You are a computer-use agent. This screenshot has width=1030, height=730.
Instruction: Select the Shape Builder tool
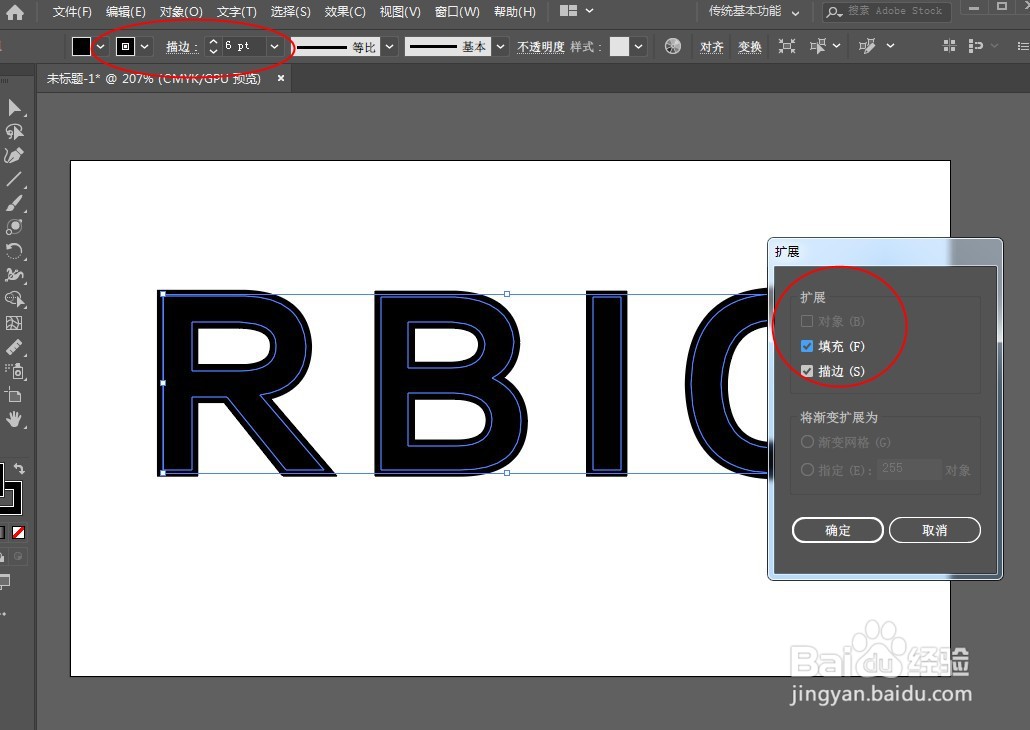click(x=14, y=299)
